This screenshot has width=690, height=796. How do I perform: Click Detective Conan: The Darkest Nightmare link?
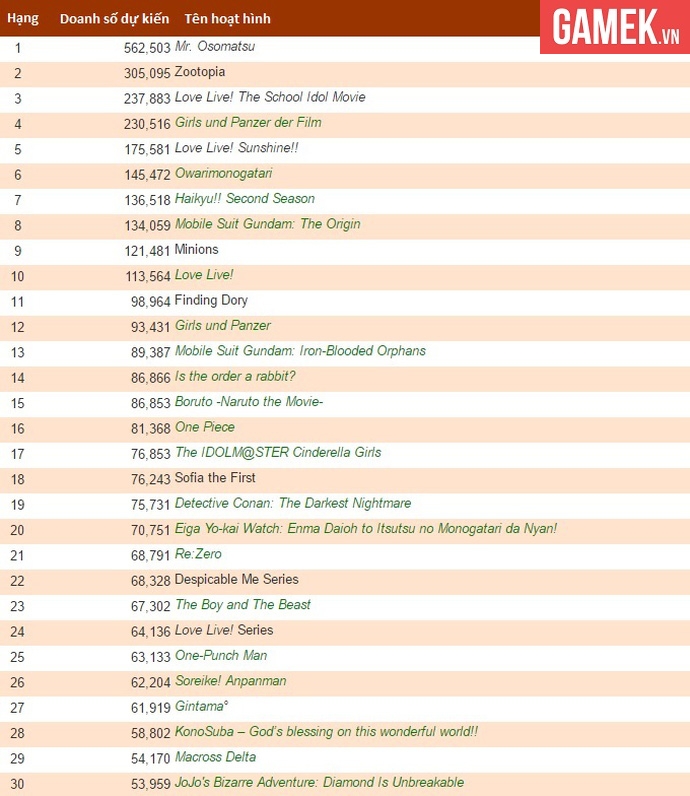[293, 503]
